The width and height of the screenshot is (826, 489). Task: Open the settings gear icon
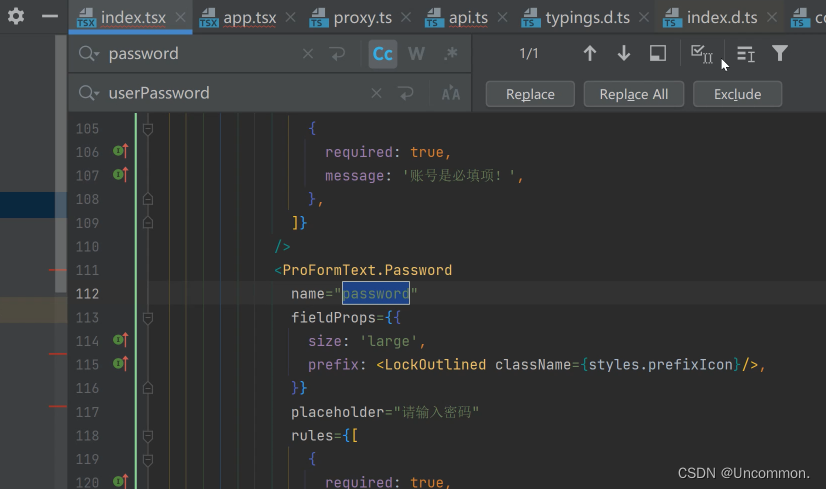coord(16,16)
